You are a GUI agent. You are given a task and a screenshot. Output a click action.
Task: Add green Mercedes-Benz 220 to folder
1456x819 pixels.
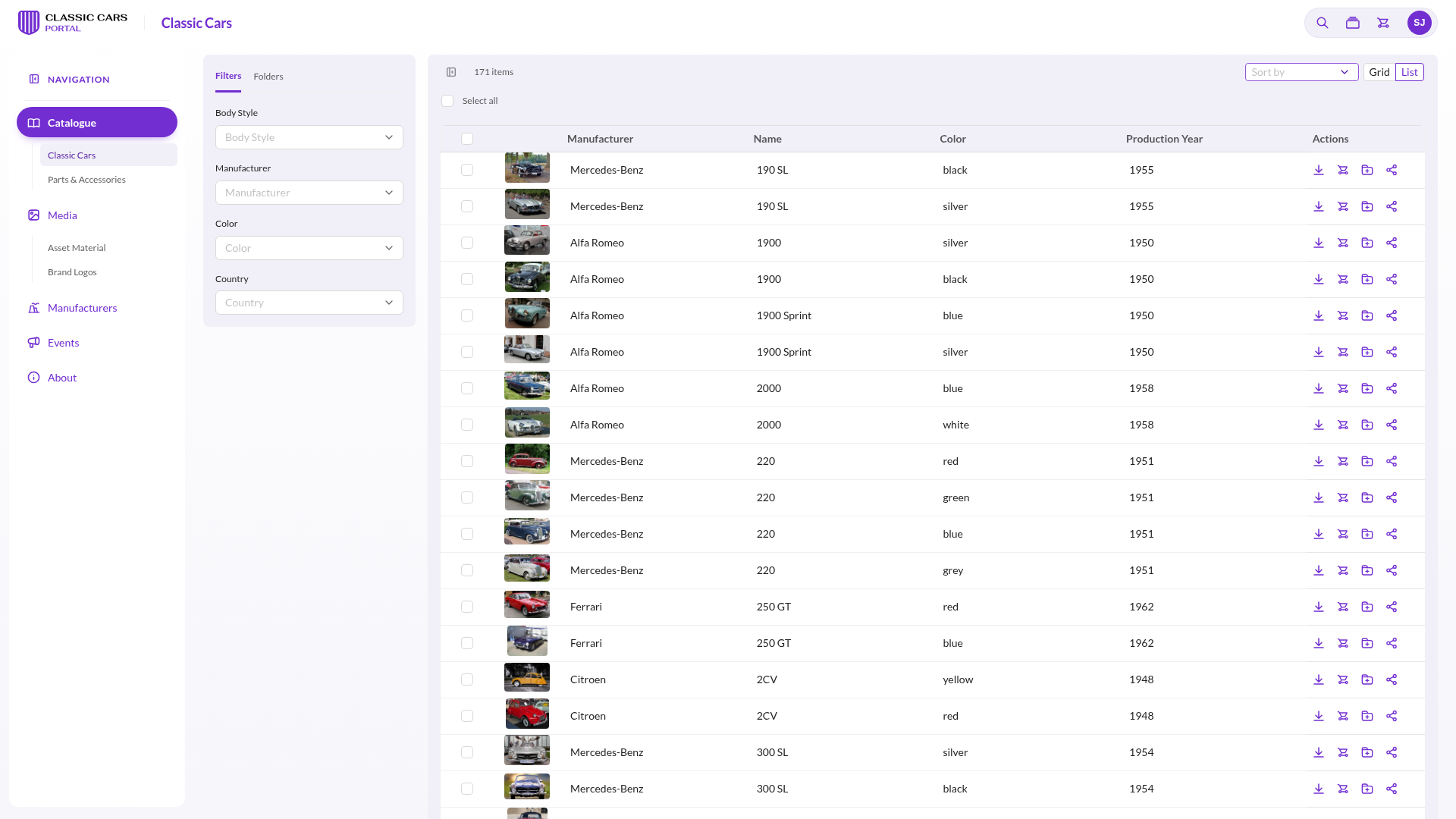click(1367, 497)
